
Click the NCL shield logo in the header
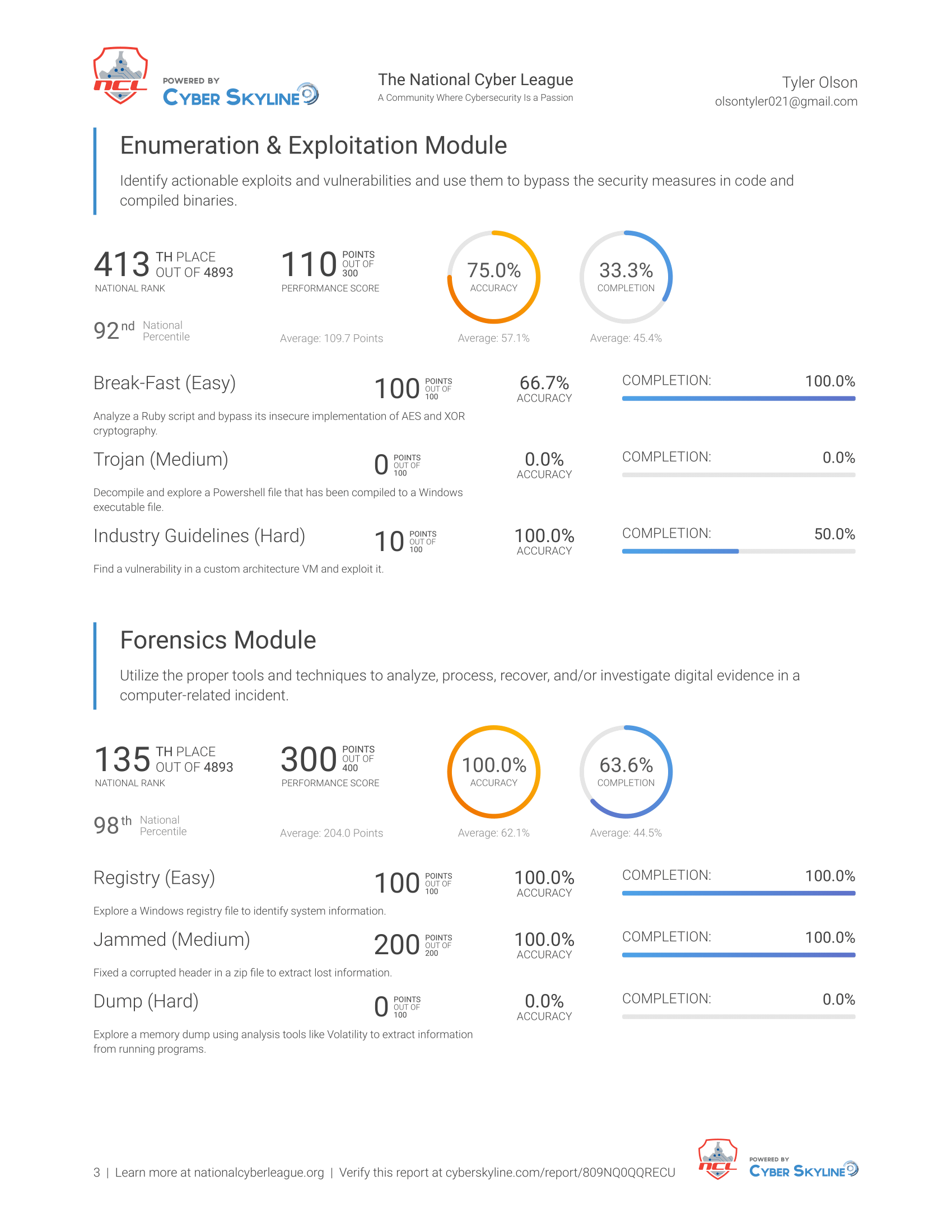[120, 76]
